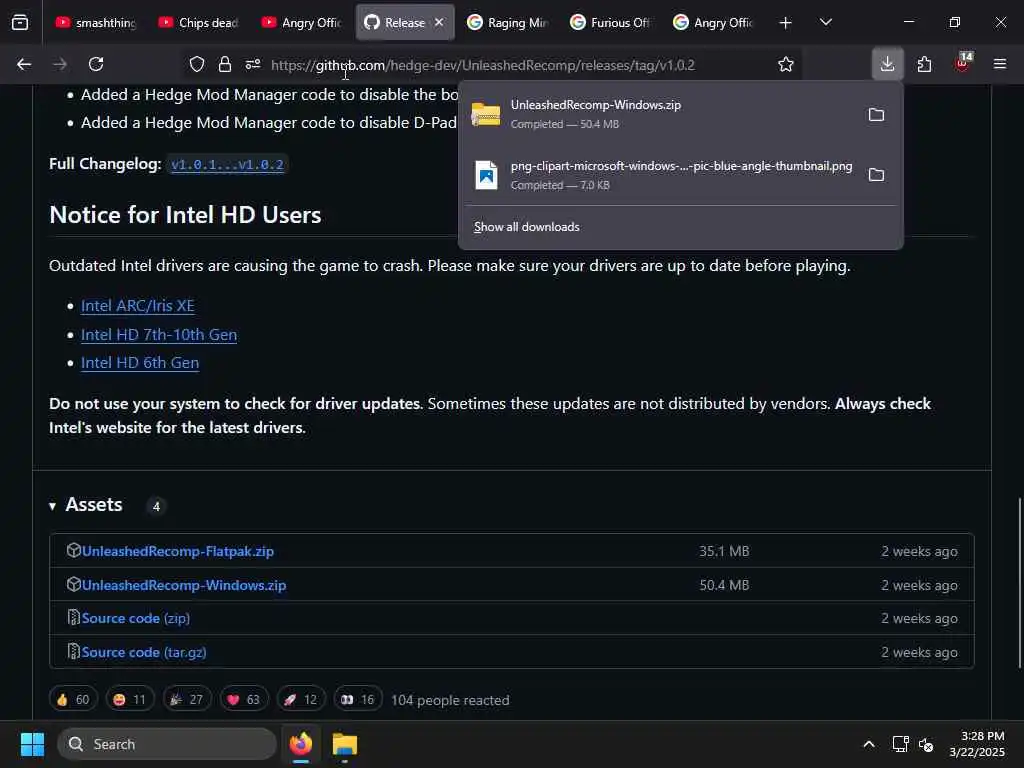Open the uBlock extension icon with badge 14
The width and height of the screenshot is (1024, 768).
click(963, 63)
